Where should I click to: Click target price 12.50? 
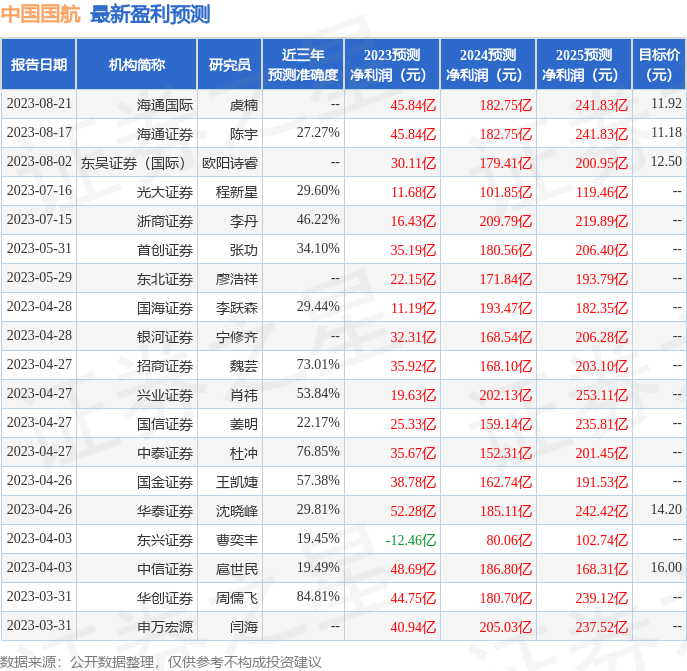tap(666, 161)
